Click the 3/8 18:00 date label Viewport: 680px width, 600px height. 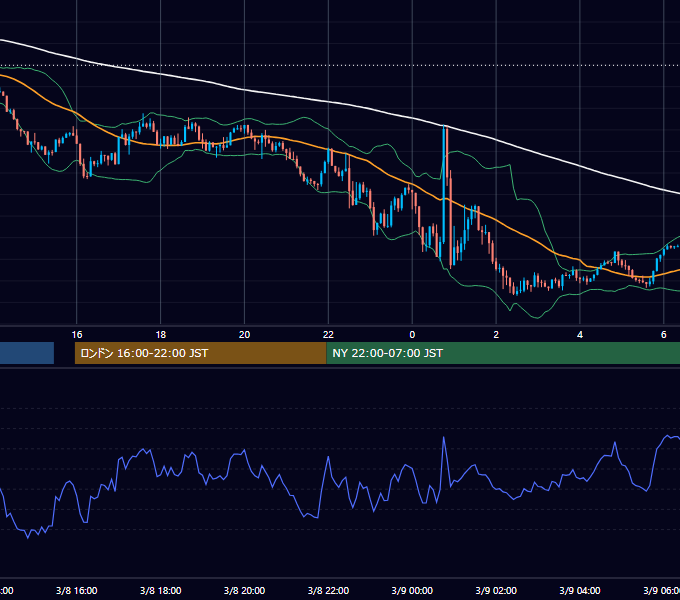tap(160, 590)
